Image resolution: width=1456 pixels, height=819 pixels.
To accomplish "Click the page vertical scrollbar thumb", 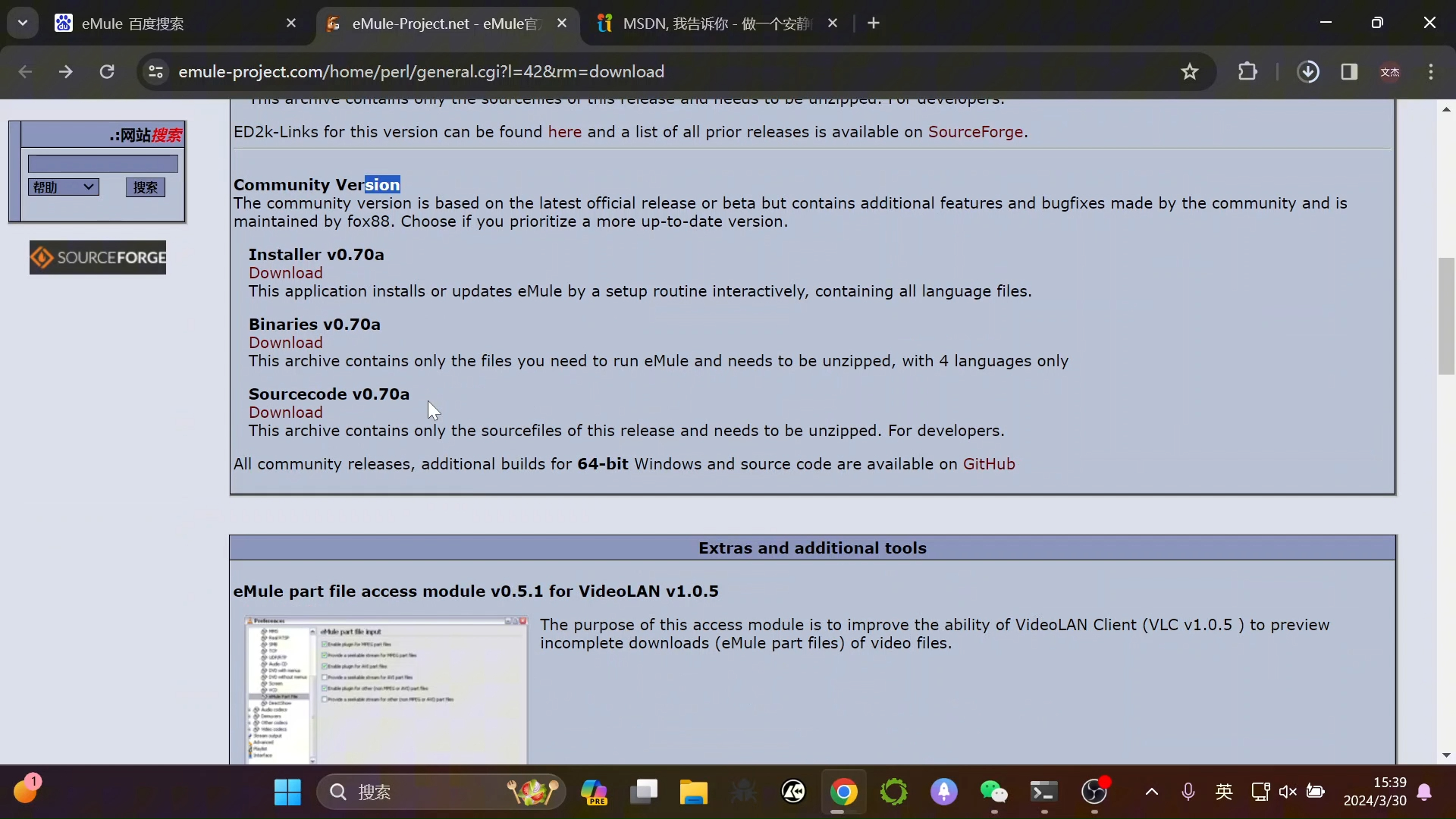I will (1446, 316).
